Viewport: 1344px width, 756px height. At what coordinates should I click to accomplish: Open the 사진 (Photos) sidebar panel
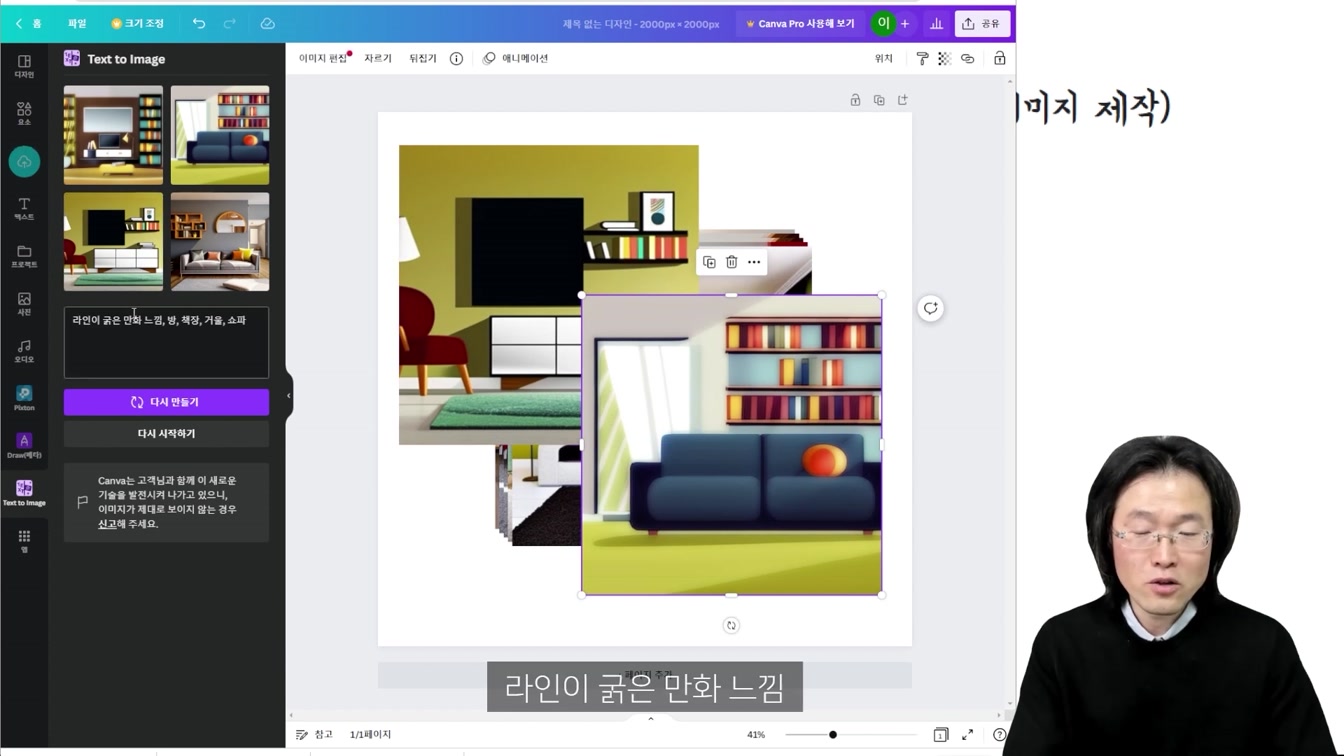(x=24, y=303)
